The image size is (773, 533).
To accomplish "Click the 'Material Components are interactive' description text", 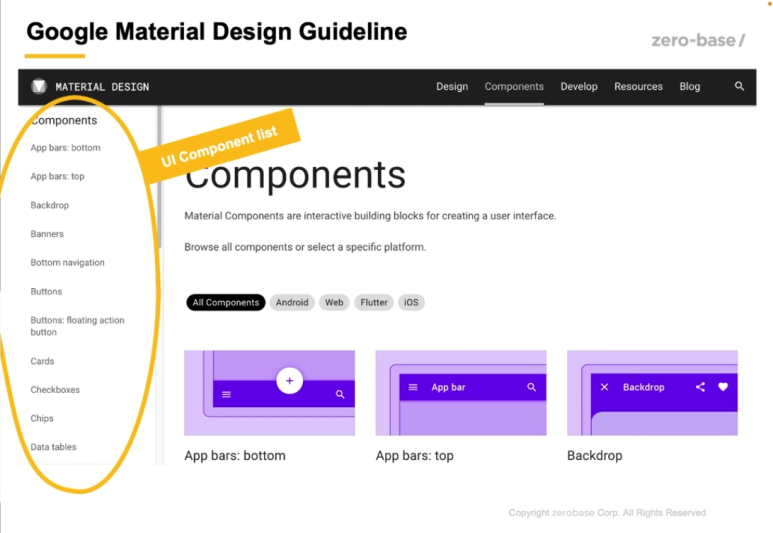I will pyautogui.click(x=370, y=216).
